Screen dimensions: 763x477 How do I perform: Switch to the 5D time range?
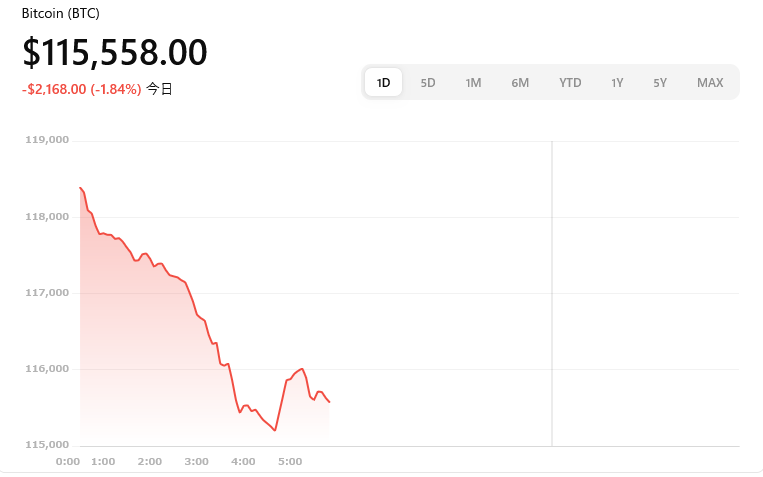click(x=428, y=83)
